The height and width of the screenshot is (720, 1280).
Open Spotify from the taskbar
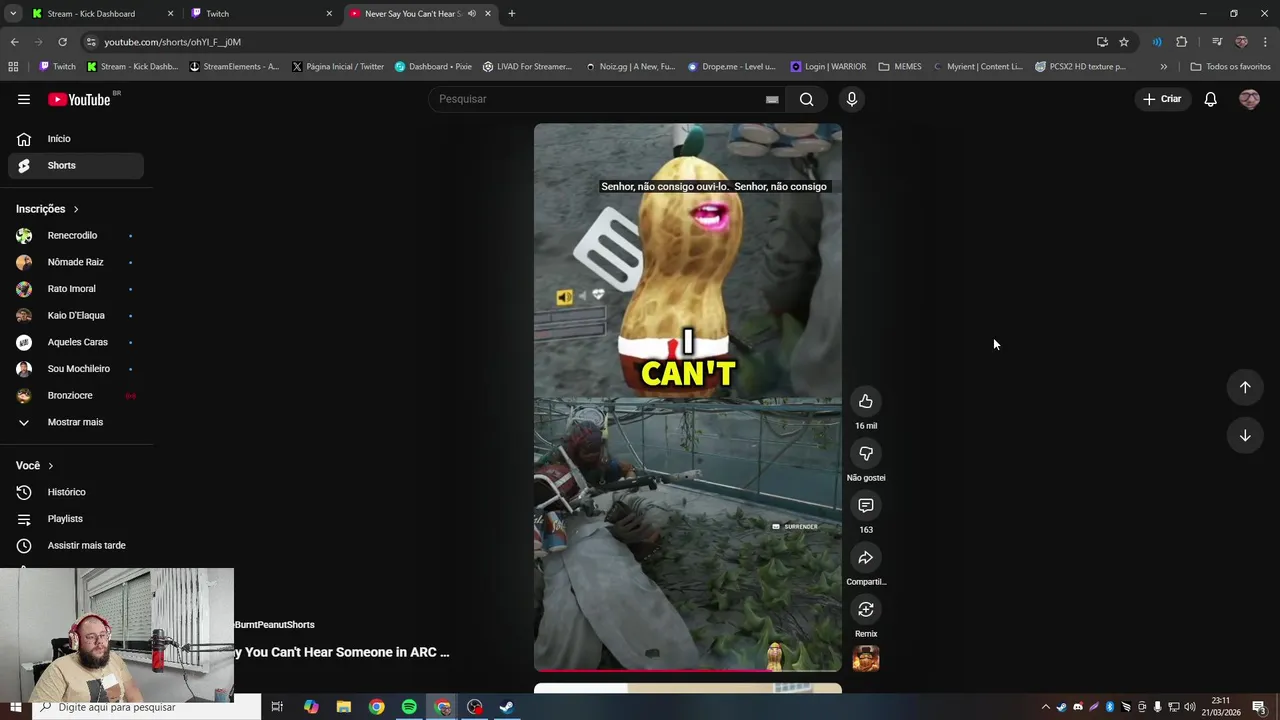[409, 707]
